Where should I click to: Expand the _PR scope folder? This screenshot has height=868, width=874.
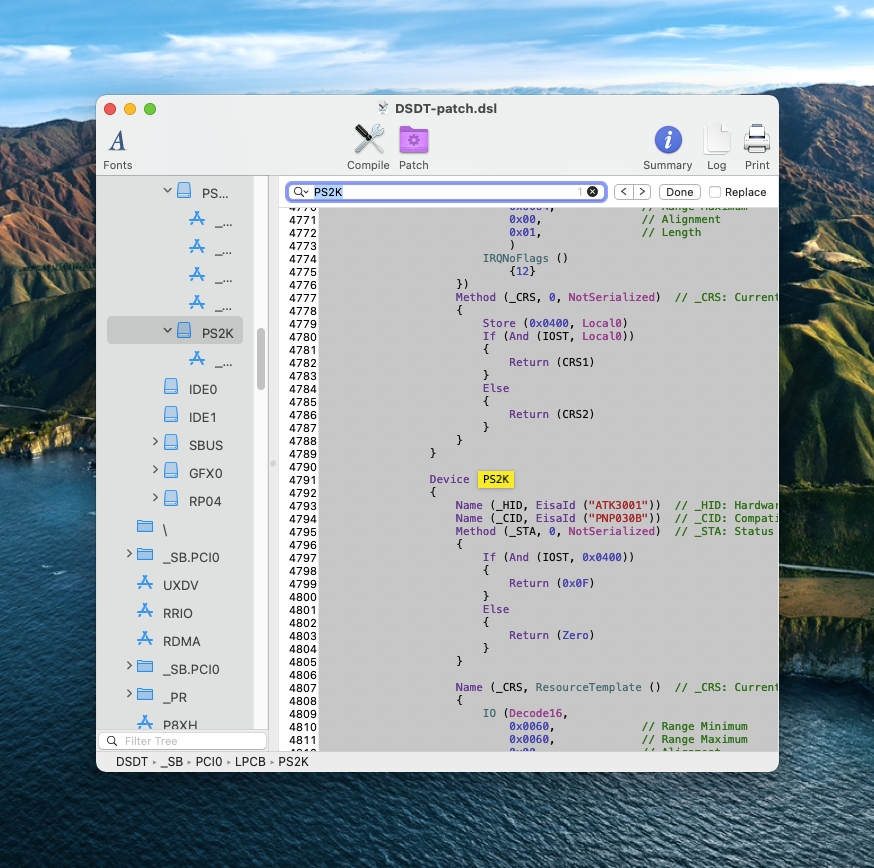click(x=129, y=694)
